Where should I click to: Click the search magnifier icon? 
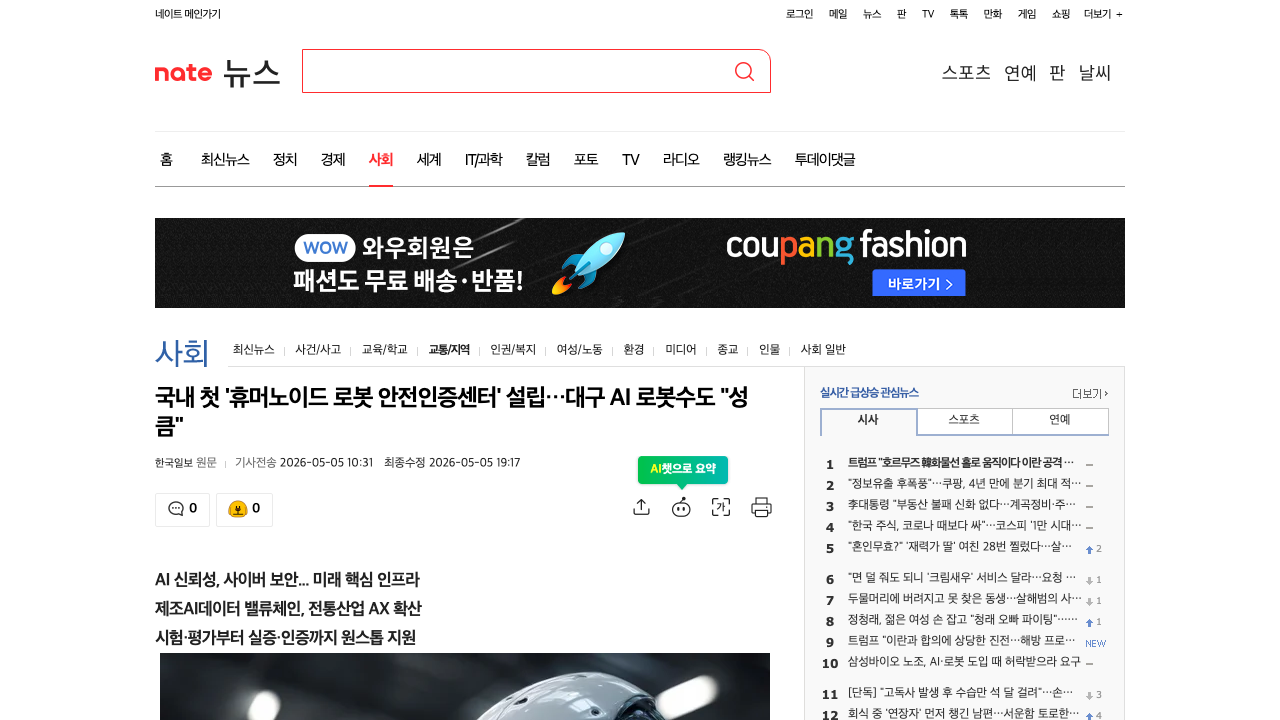[x=744, y=71]
